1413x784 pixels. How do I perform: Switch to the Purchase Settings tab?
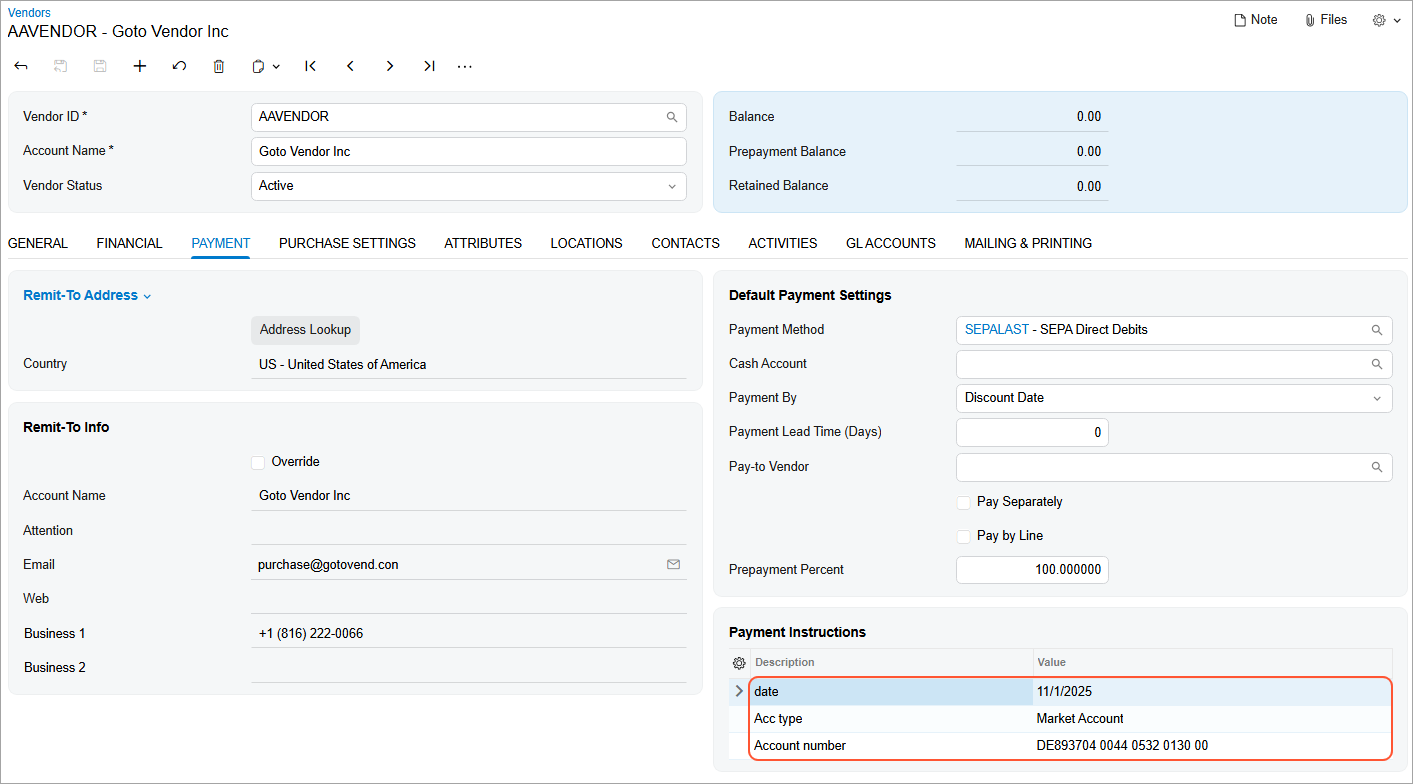tap(347, 243)
